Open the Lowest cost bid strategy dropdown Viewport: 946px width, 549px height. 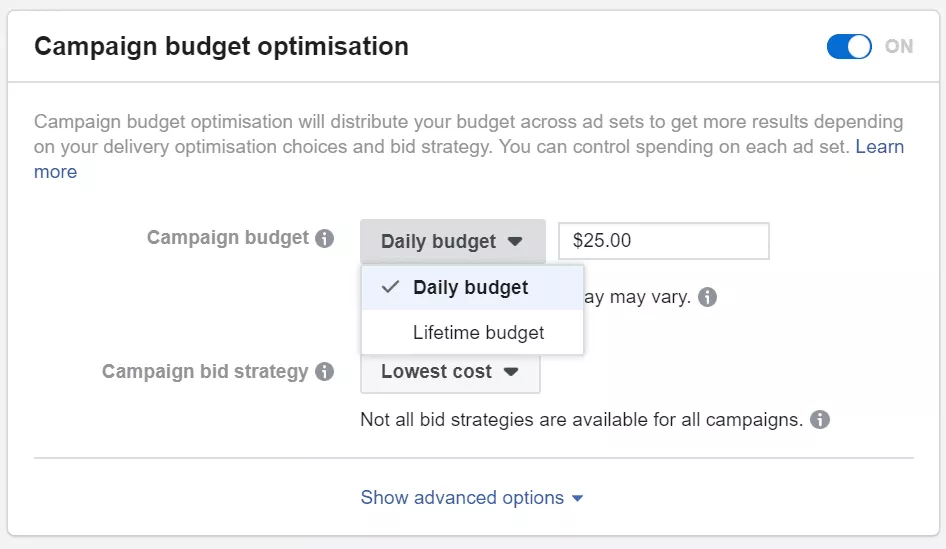tap(450, 372)
